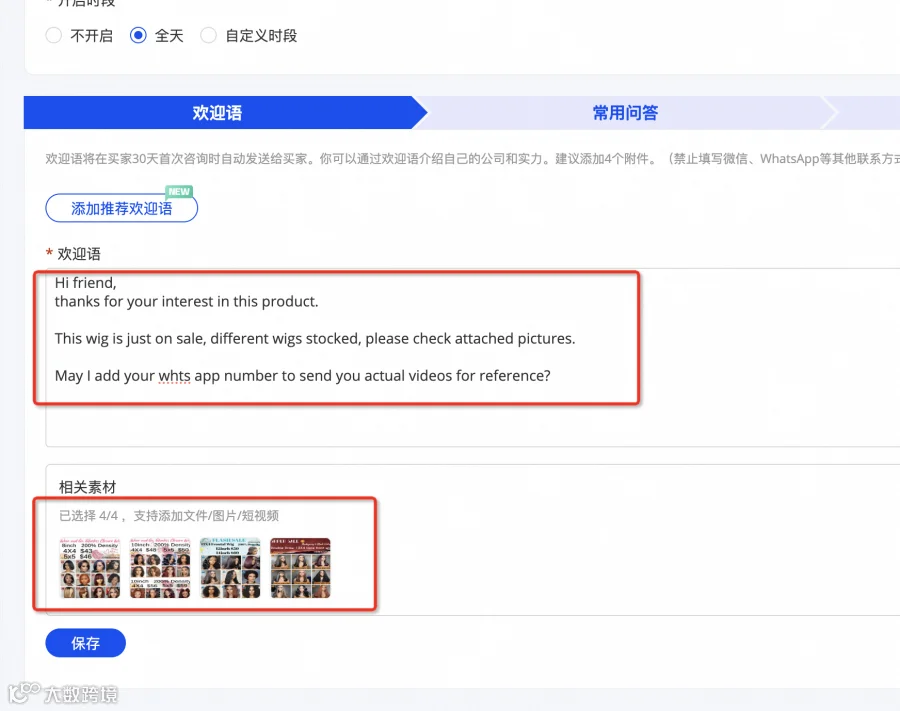900x711 pixels.
Task: Click the arrow chevron right of 常用问答
Action: (x=830, y=112)
